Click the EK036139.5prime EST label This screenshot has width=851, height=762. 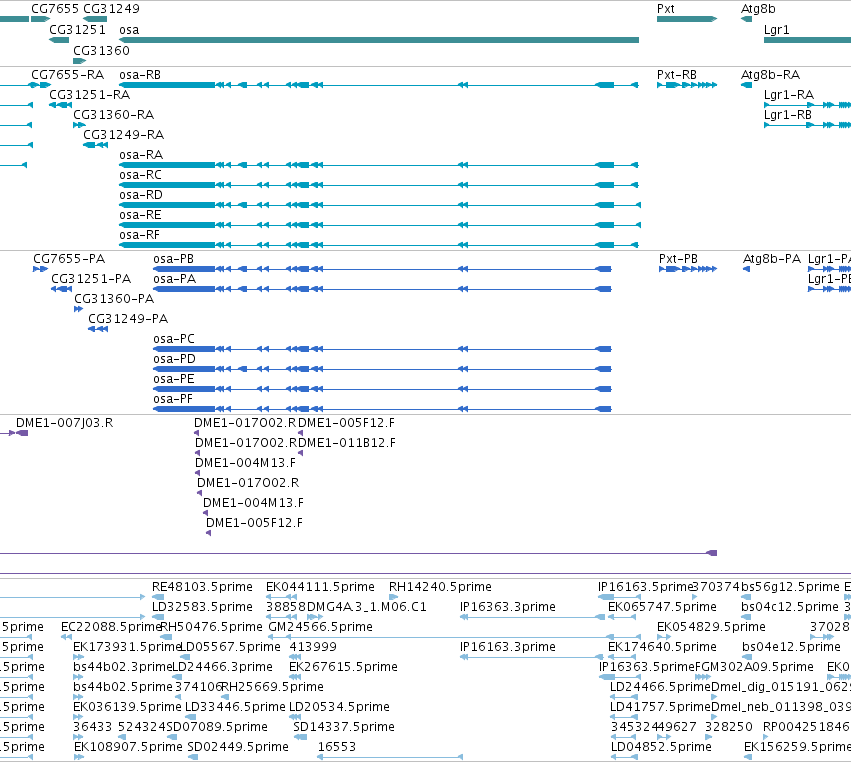pyautogui.click(x=127, y=707)
